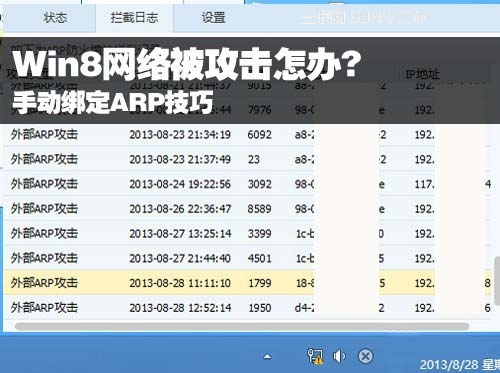This screenshot has width=500, height=373.
Task: Click the attack count value 3092
Action: [x=259, y=184]
